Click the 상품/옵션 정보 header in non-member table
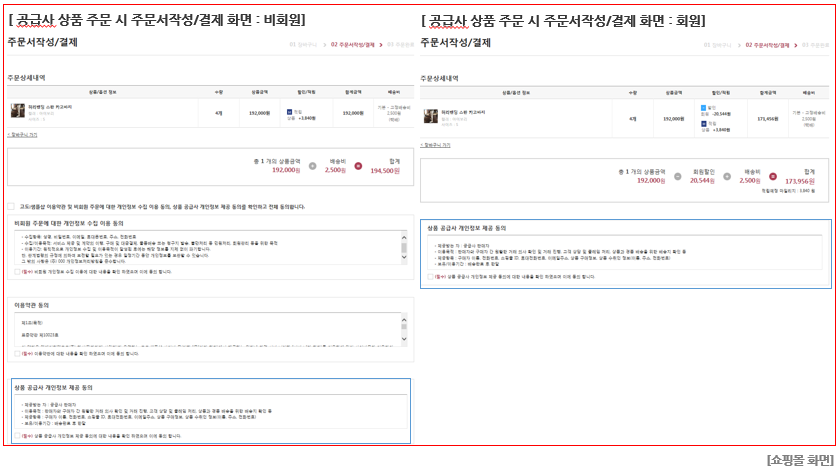The width and height of the screenshot is (838, 472). point(102,92)
